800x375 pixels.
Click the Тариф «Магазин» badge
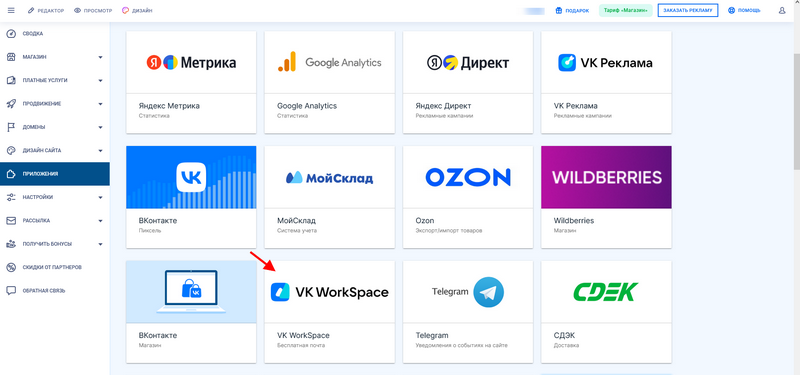pos(626,10)
